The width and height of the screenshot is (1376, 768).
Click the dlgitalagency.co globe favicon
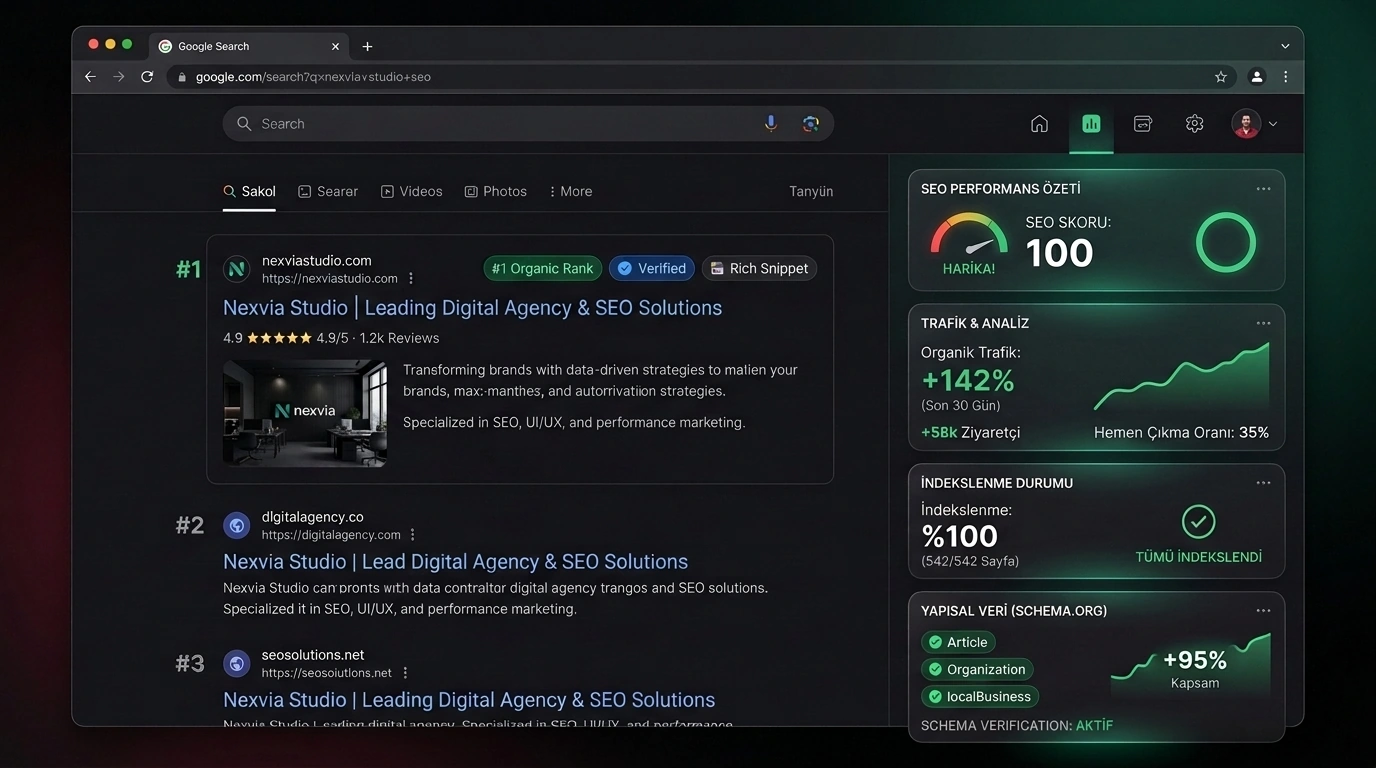coord(237,525)
